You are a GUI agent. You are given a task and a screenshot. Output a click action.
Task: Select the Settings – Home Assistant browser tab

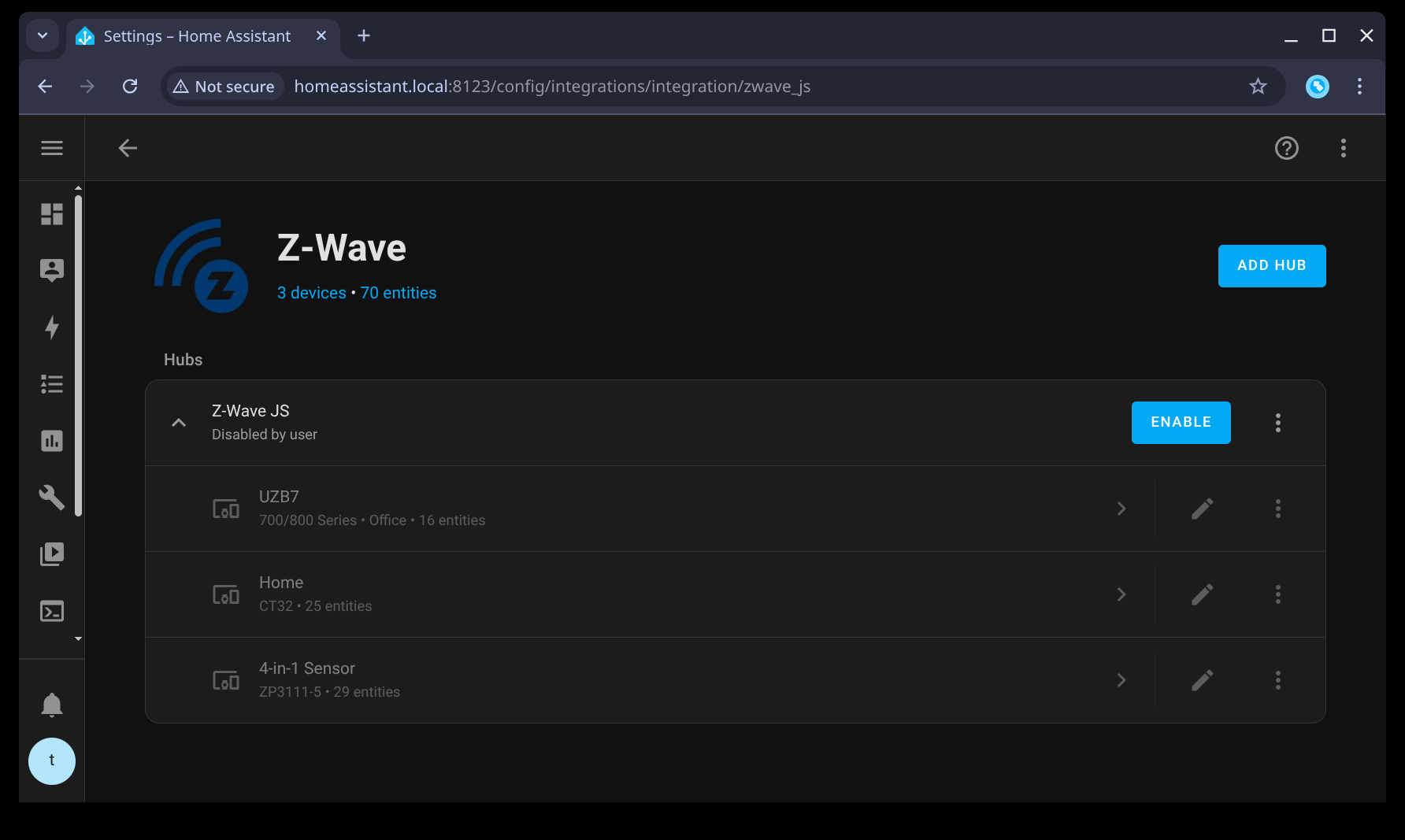[197, 36]
